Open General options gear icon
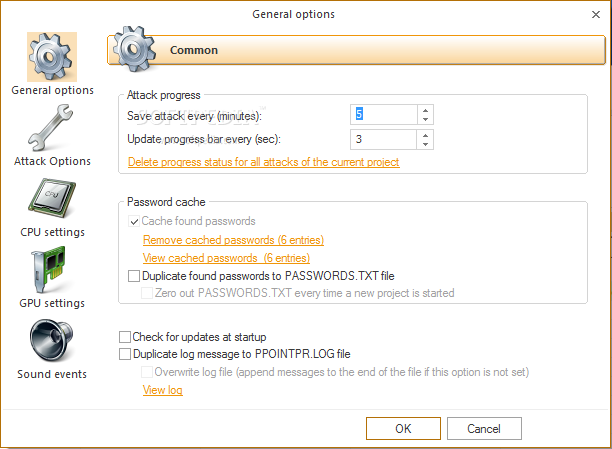 pyautogui.click(x=52, y=57)
